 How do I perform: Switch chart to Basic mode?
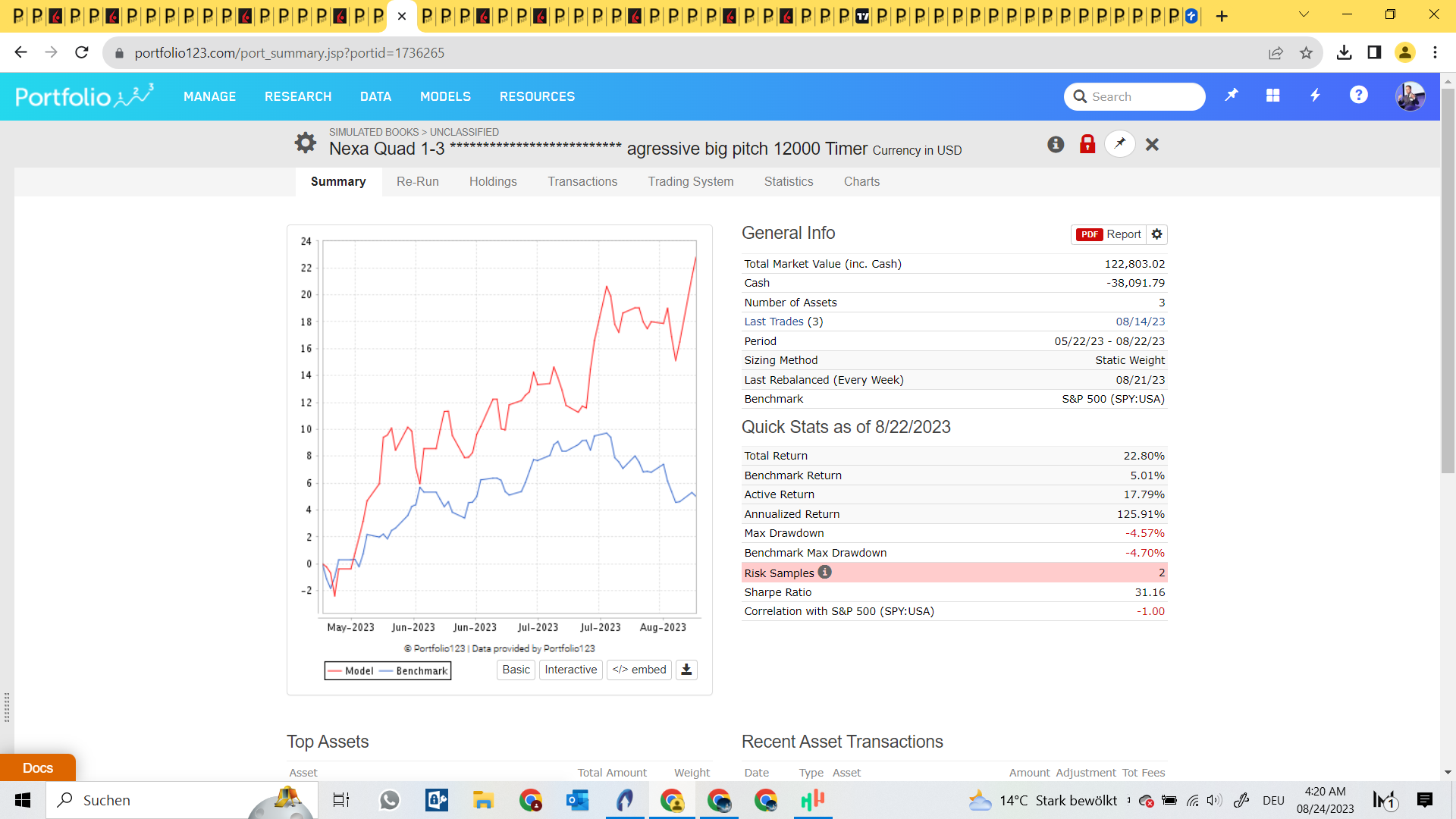[516, 670]
